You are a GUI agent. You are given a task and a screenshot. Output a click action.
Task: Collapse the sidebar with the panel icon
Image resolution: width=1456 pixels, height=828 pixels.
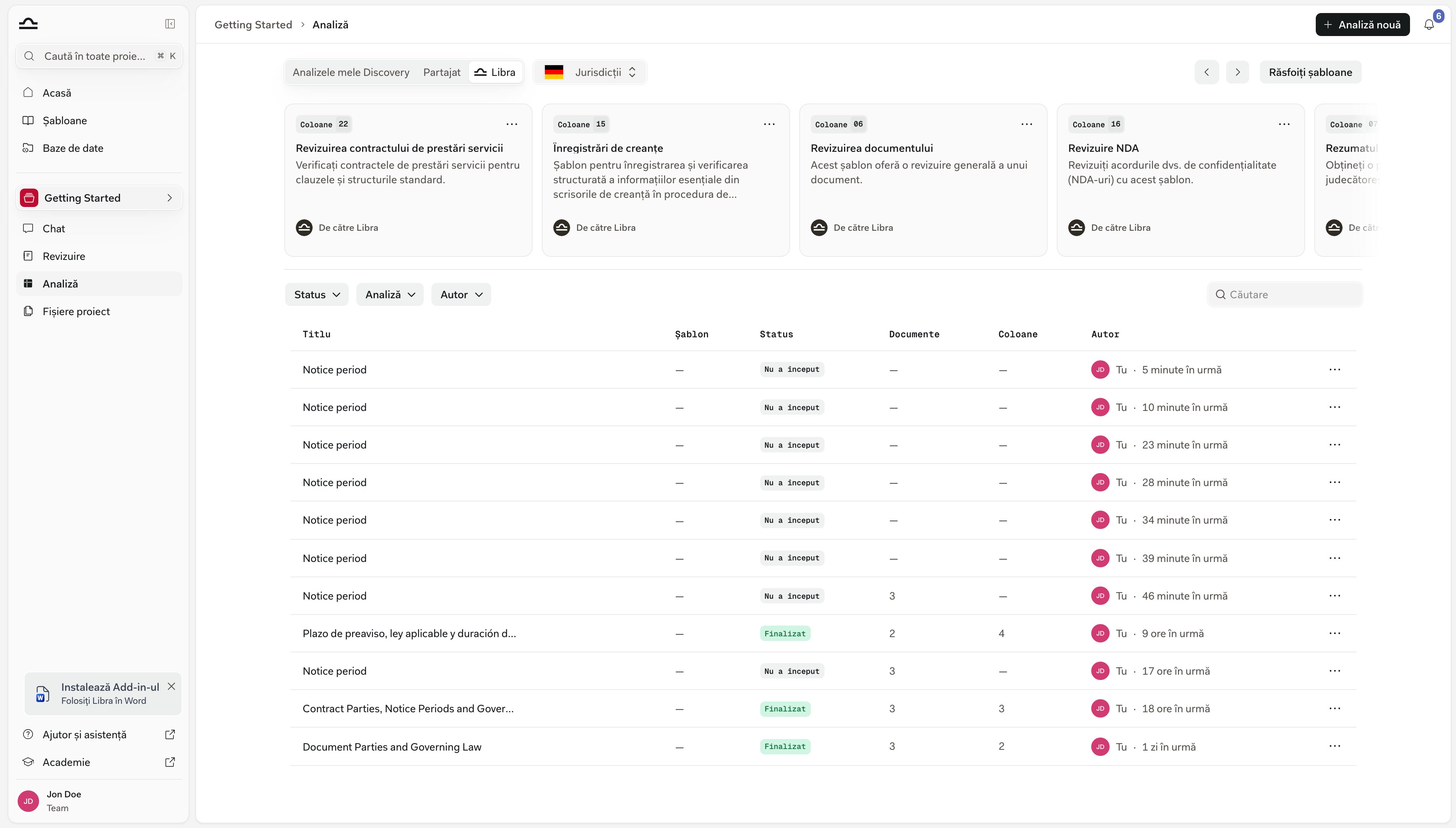[170, 24]
